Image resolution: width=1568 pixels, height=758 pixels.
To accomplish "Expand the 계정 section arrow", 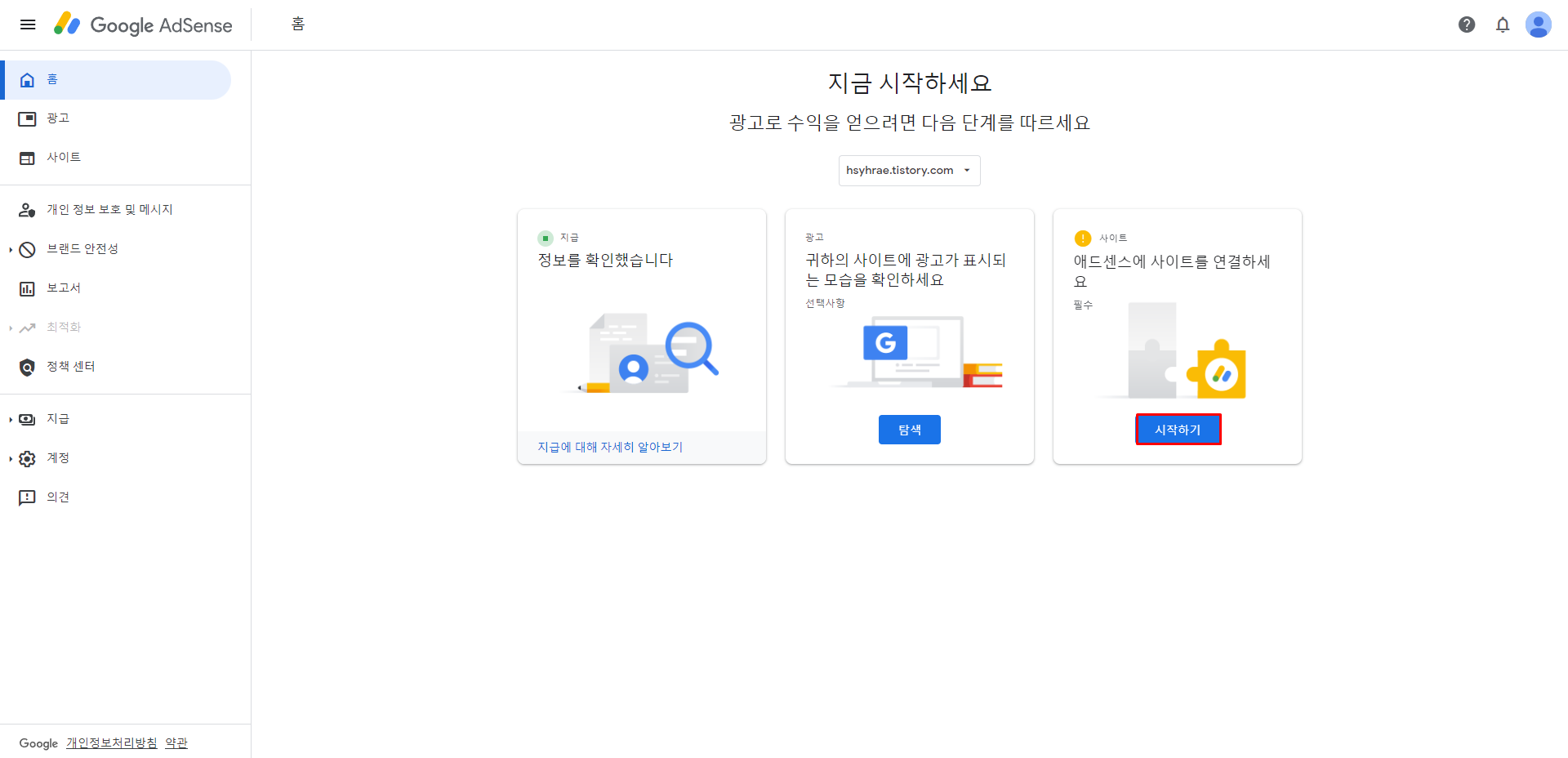I will pos(10,459).
